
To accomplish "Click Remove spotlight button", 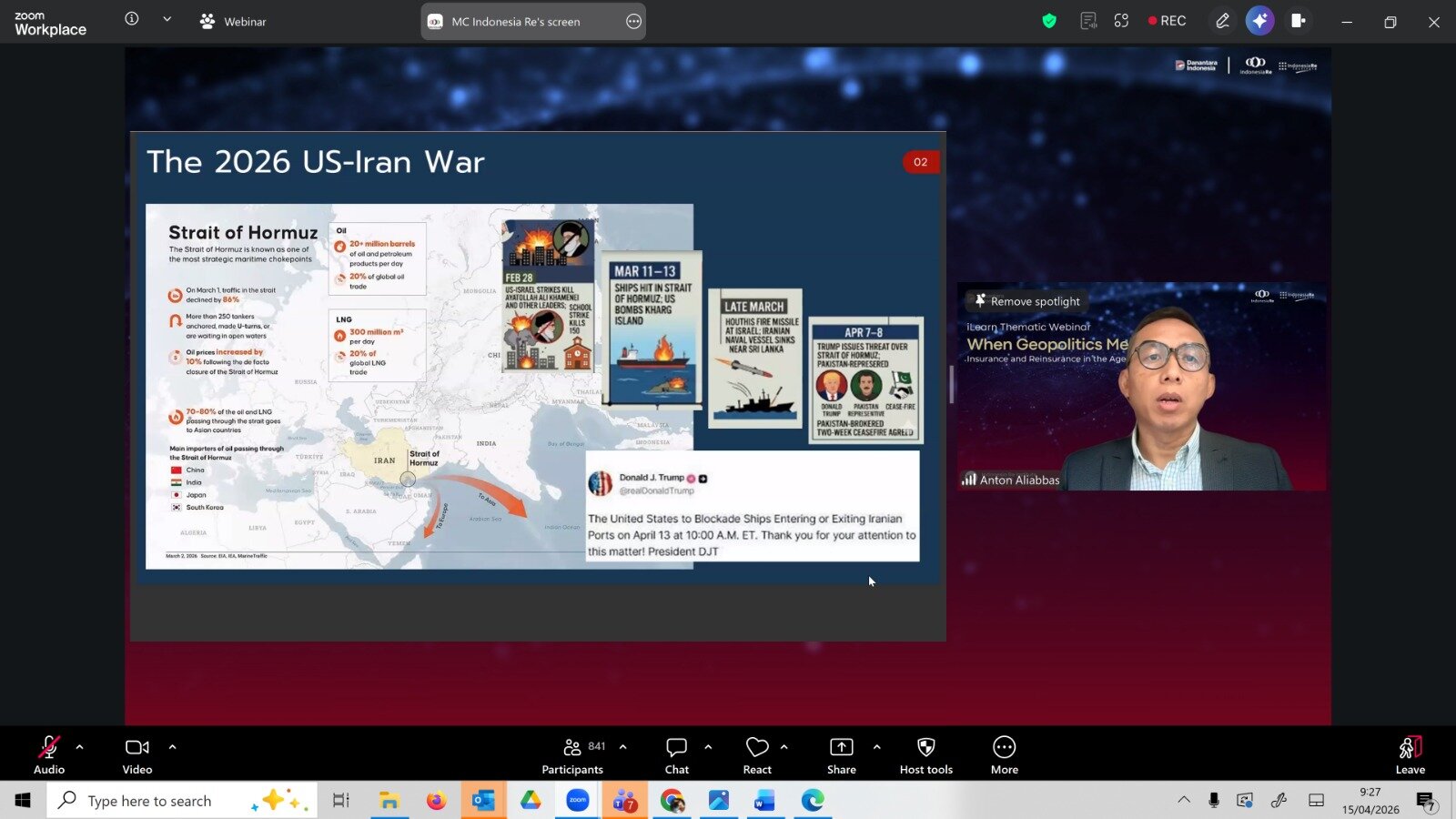I will 1027,301.
